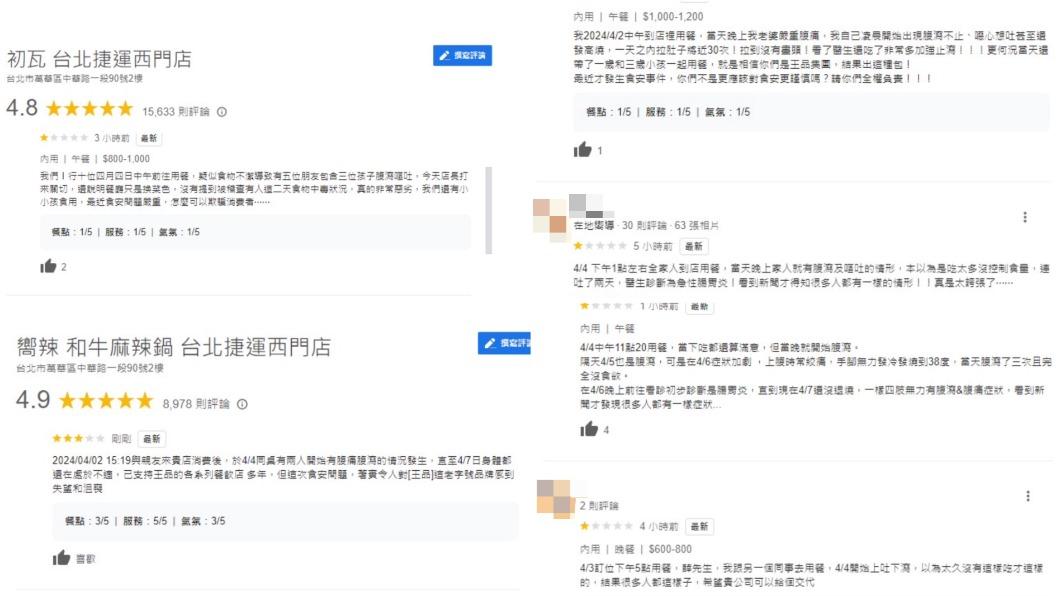The height and width of the screenshot is (596, 1060).
Task: Click the 撰寫評論 button for 初瓦
Action: 463,56
